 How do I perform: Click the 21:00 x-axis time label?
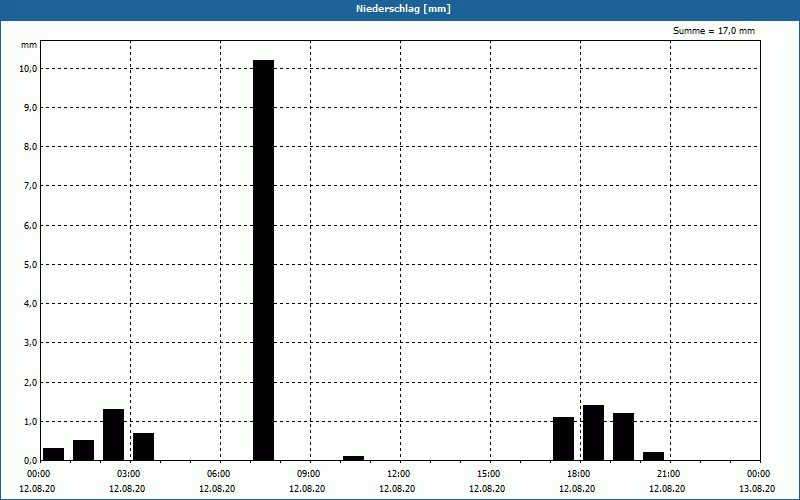click(x=668, y=474)
